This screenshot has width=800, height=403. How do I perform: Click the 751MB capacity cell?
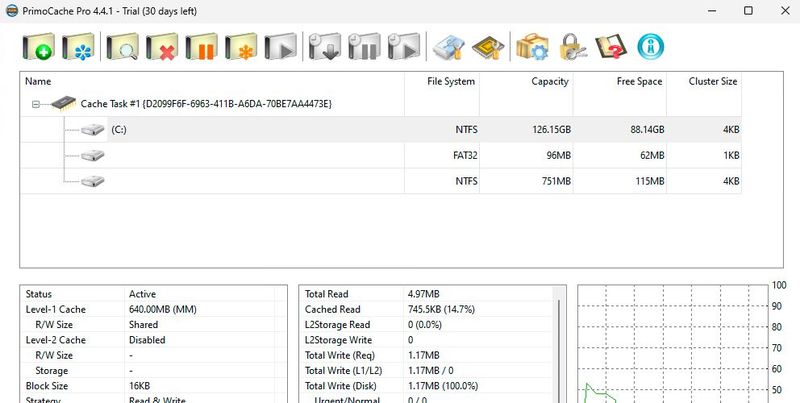[x=556, y=181]
